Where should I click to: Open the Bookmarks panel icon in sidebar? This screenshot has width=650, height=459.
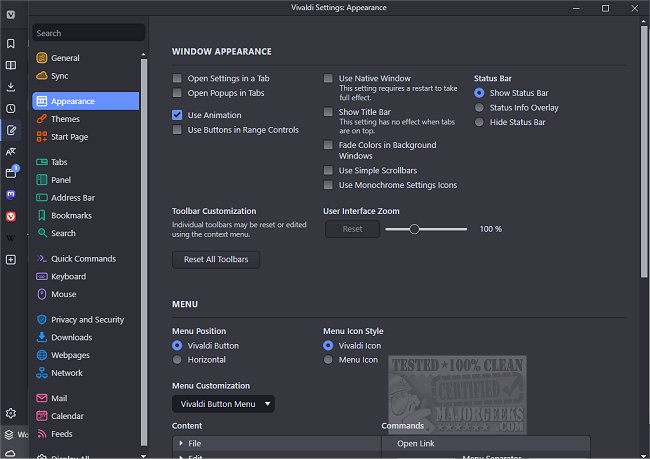coord(11,44)
